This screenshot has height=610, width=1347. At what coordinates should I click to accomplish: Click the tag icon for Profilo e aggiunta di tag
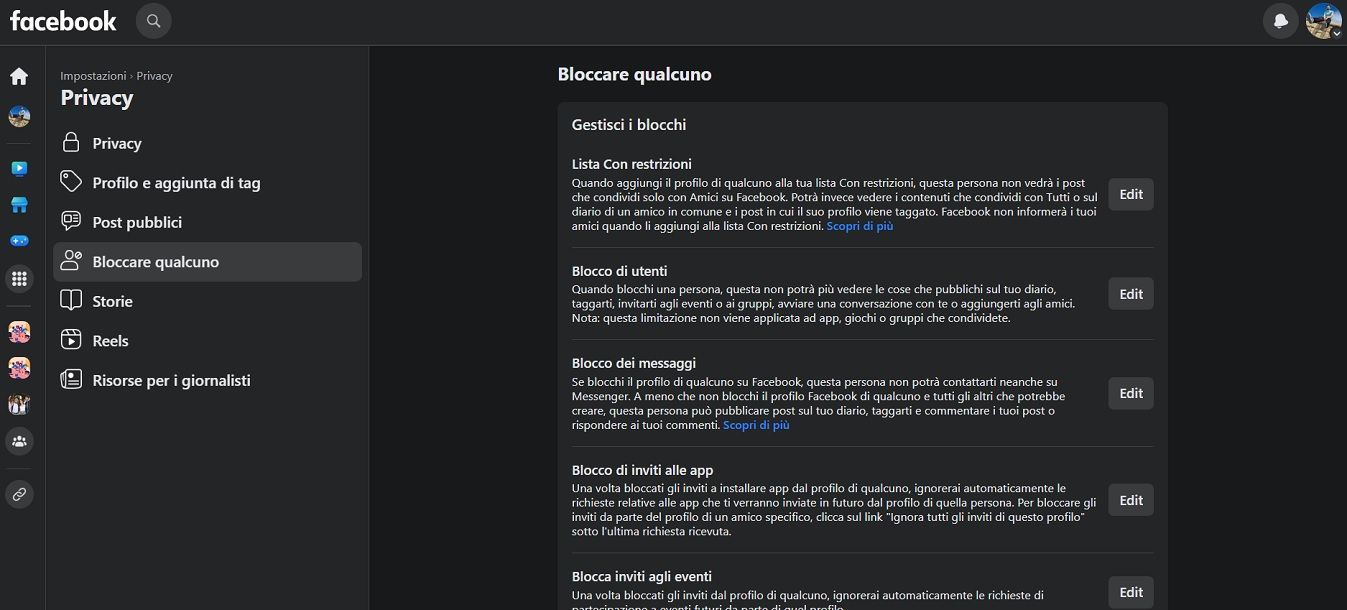[71, 182]
